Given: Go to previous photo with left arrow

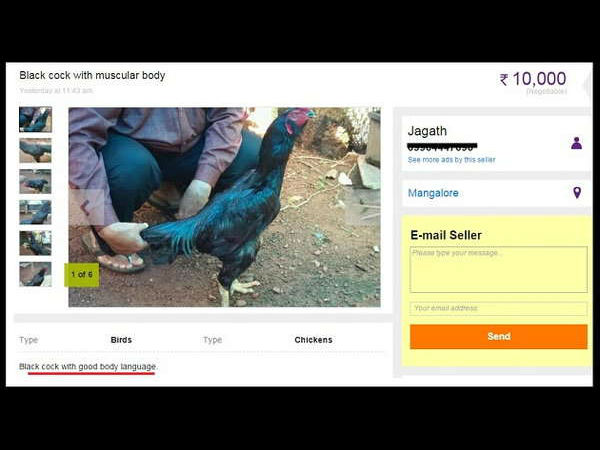Looking at the screenshot, I should pyautogui.click(x=86, y=207).
